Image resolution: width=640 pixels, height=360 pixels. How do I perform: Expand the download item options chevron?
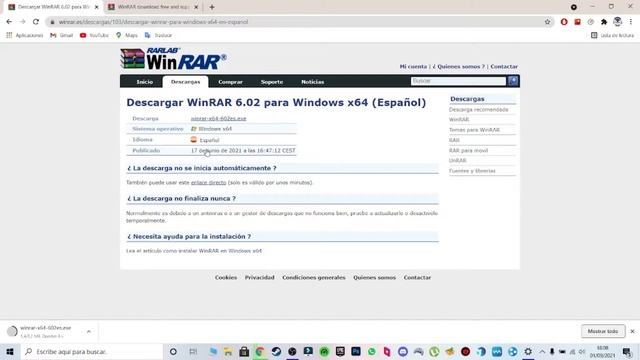(x=89, y=331)
